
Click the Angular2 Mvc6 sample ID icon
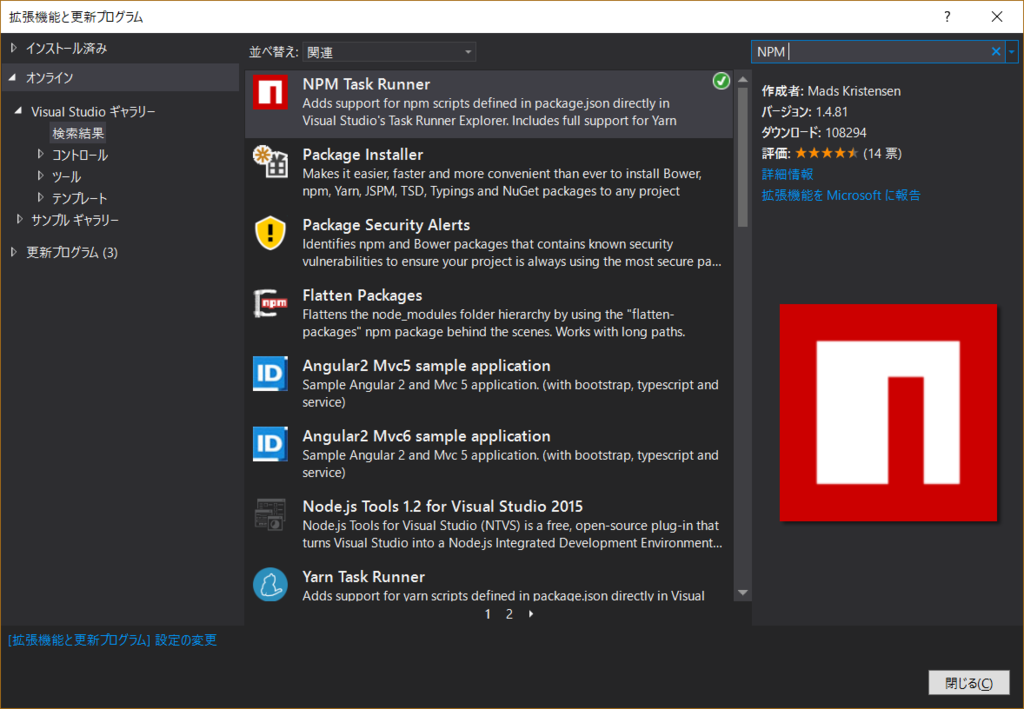270,444
